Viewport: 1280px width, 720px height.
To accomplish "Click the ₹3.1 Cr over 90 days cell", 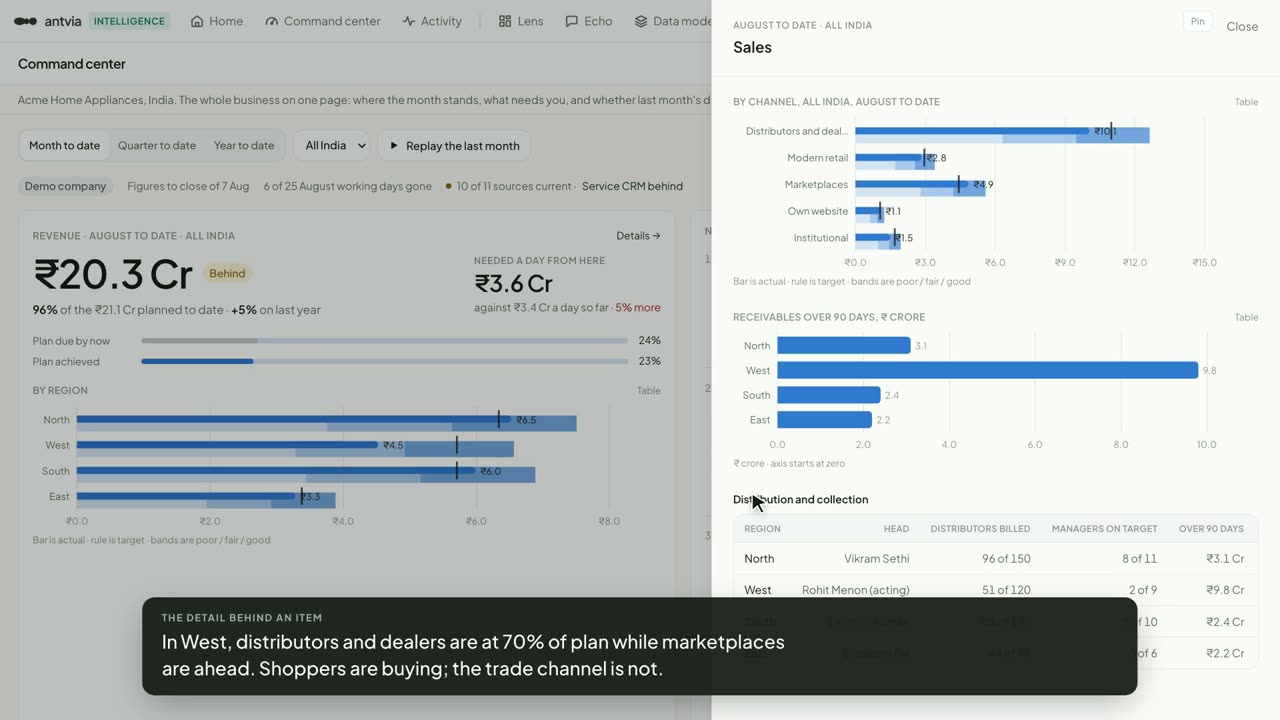I will point(1224,559).
